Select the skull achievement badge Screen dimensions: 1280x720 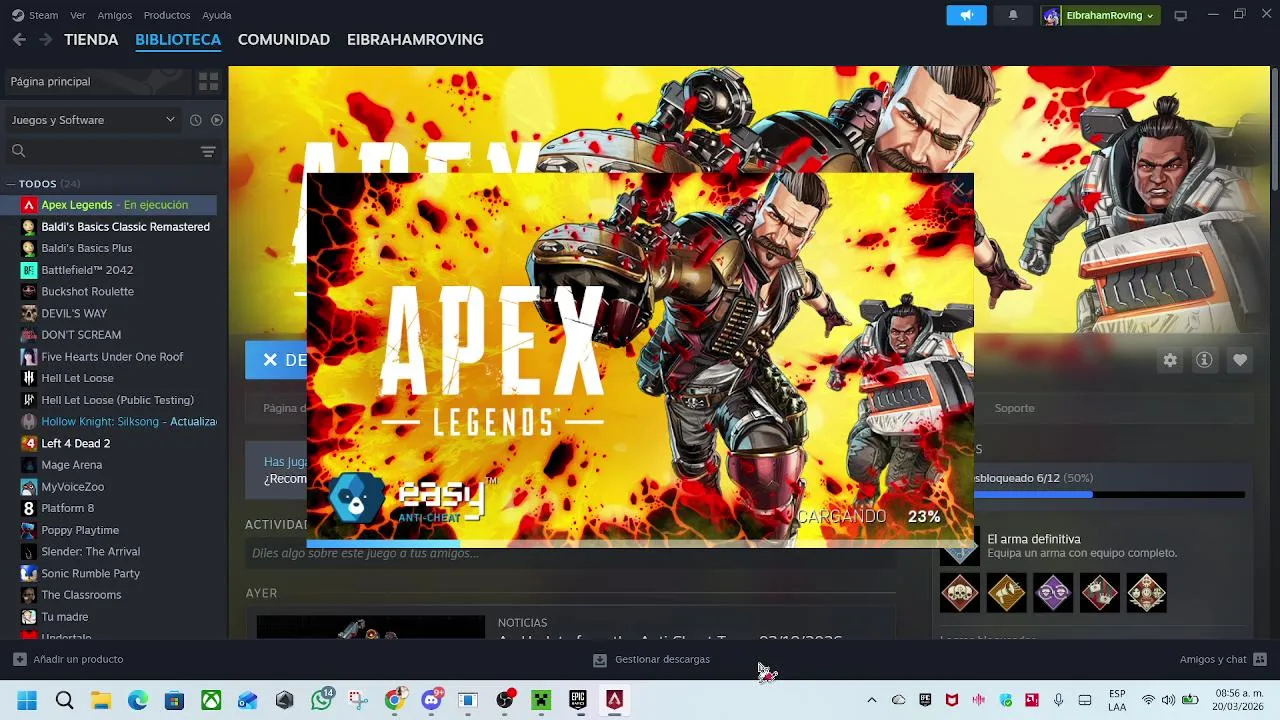960,593
